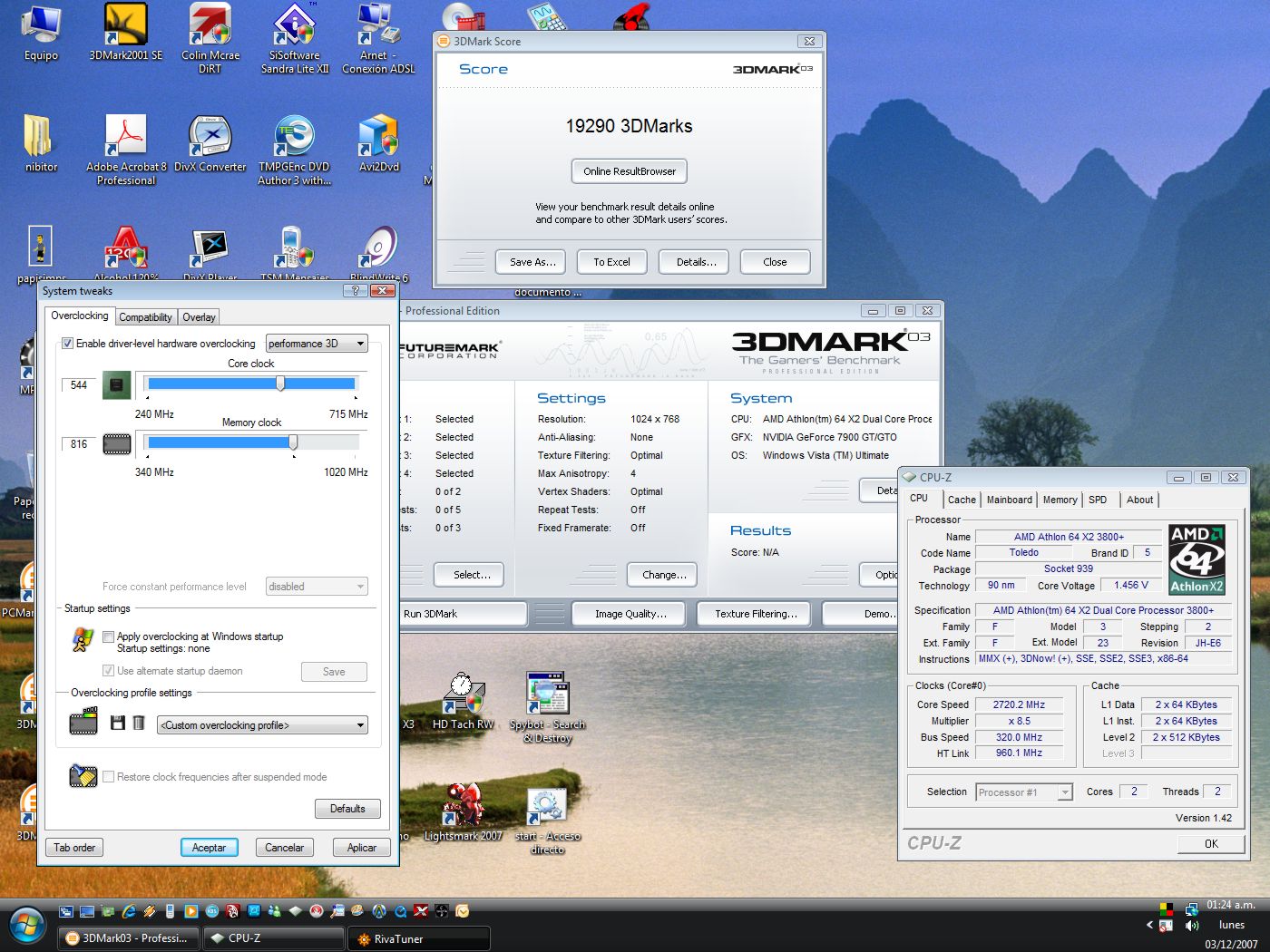Screen dimensions: 1270x952
Task: Open the CPU-Z Memory tab
Action: (1060, 500)
